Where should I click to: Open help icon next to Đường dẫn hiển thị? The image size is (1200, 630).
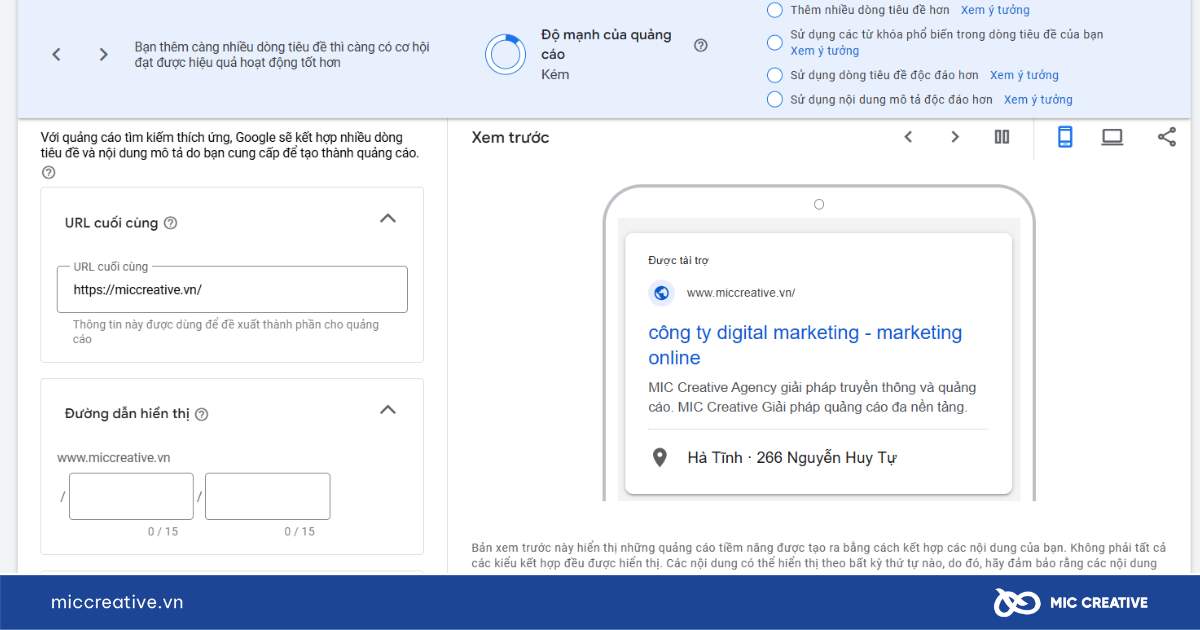(x=201, y=414)
